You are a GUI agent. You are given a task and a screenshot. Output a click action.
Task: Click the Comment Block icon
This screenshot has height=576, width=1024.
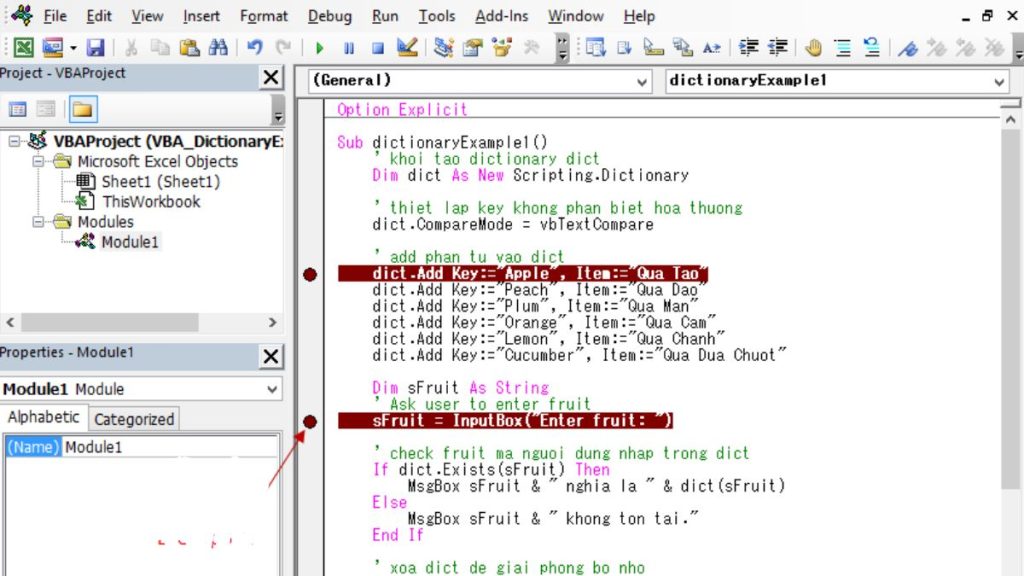pyautogui.click(x=843, y=46)
